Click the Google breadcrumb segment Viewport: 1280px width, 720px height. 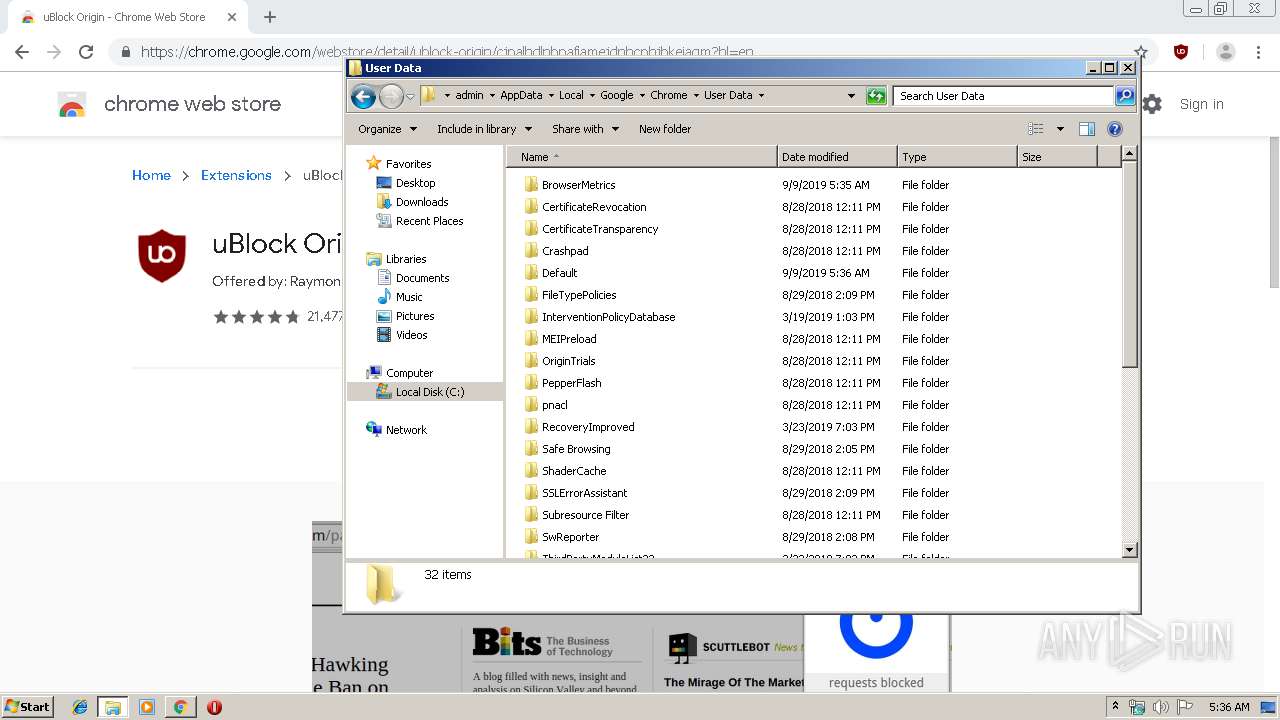(x=616, y=96)
